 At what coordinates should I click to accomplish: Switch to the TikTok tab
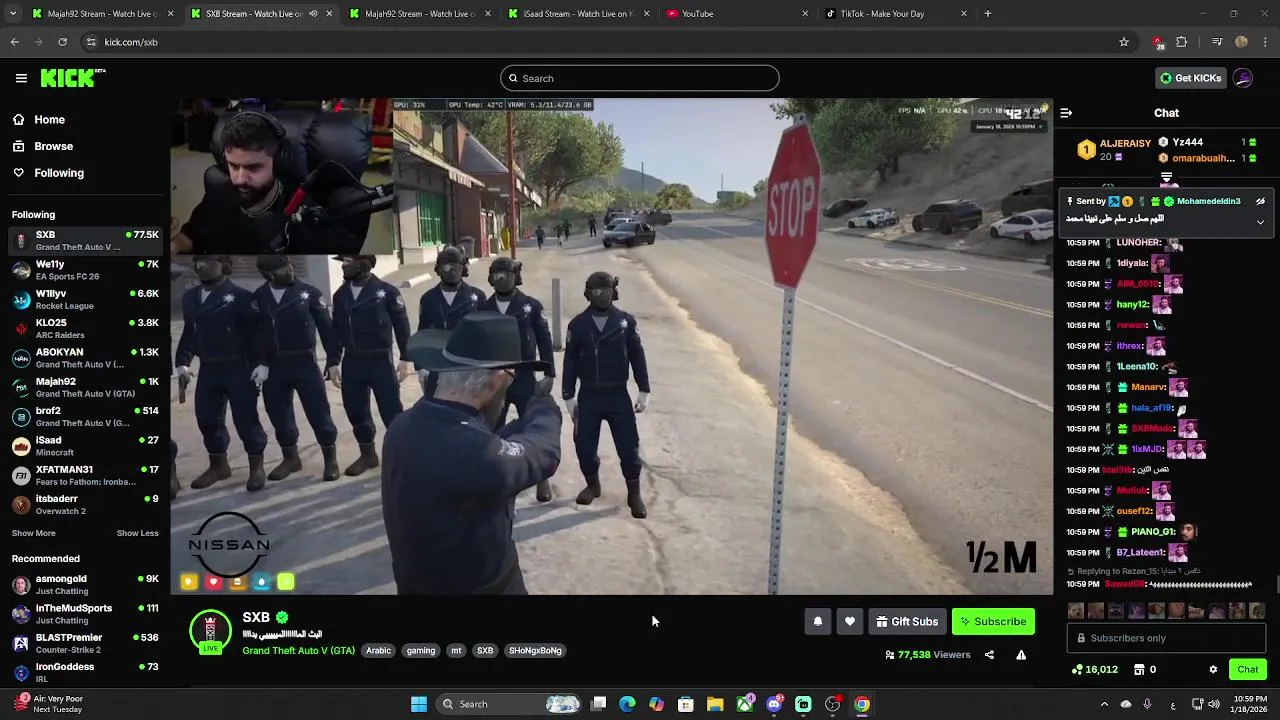click(x=896, y=14)
